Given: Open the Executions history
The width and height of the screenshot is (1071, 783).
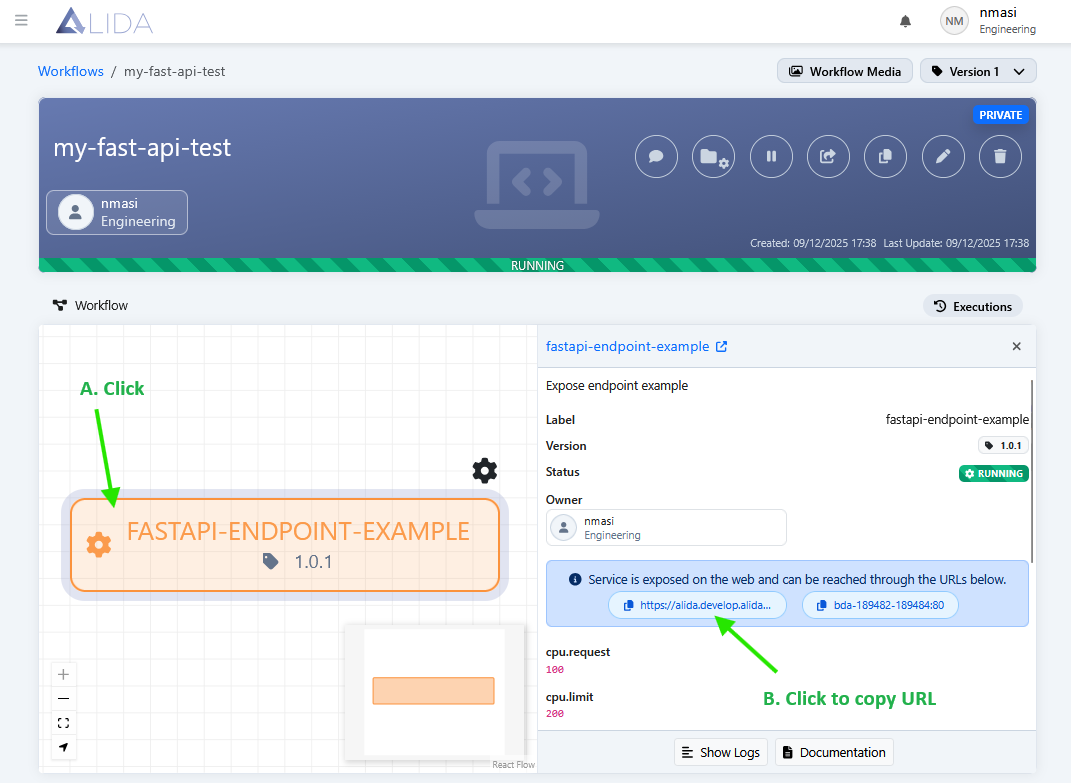Looking at the screenshot, I should [973, 307].
